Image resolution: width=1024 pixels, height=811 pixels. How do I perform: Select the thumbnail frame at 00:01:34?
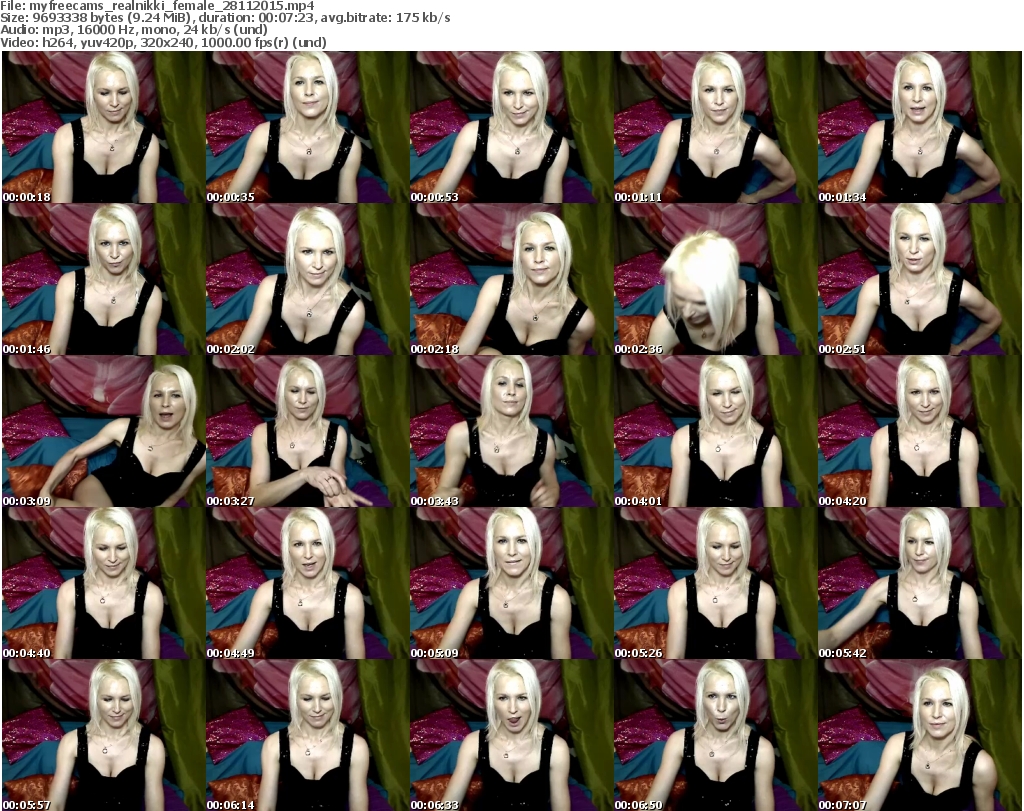tap(920, 127)
